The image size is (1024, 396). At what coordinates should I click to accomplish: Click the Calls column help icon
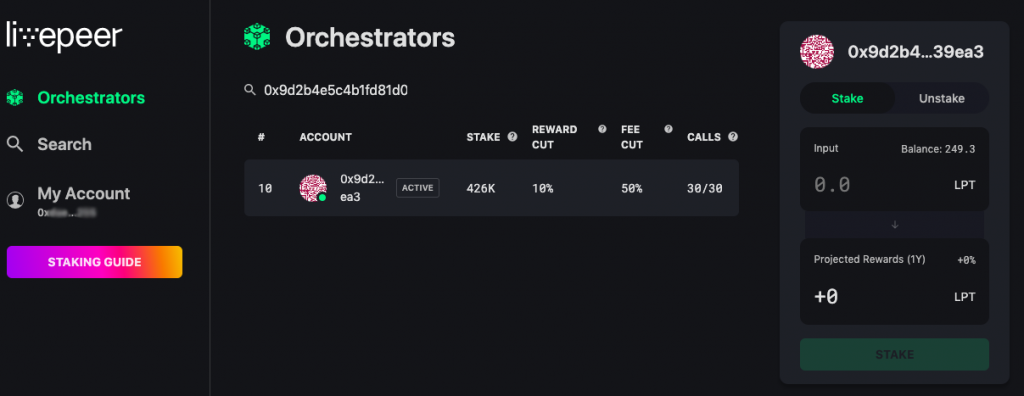(733, 137)
